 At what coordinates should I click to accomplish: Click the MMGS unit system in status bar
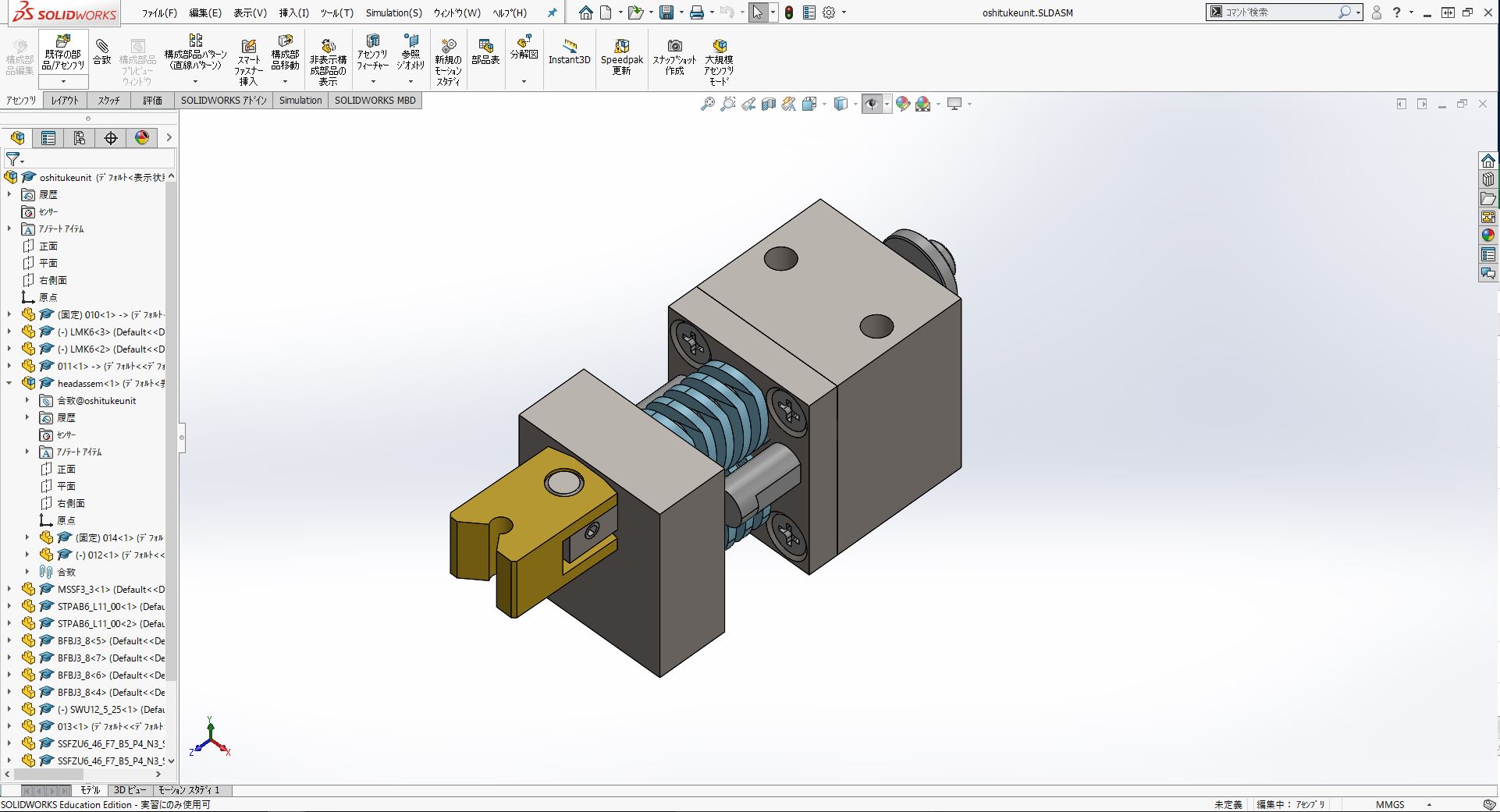pos(1389,804)
